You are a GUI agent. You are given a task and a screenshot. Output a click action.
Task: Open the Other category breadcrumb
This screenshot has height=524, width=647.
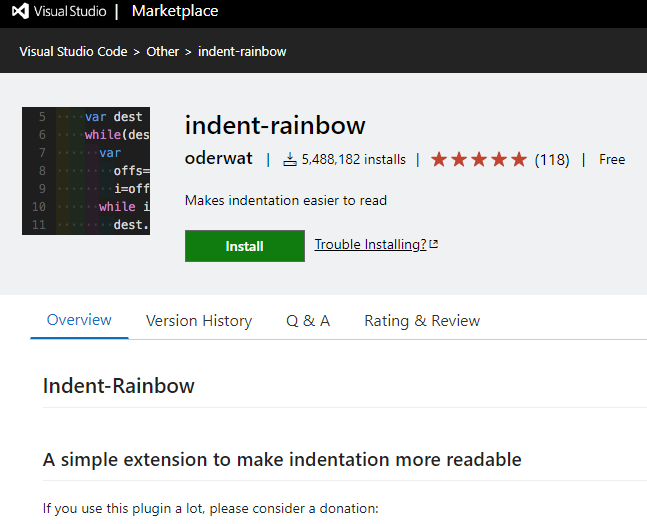click(163, 52)
